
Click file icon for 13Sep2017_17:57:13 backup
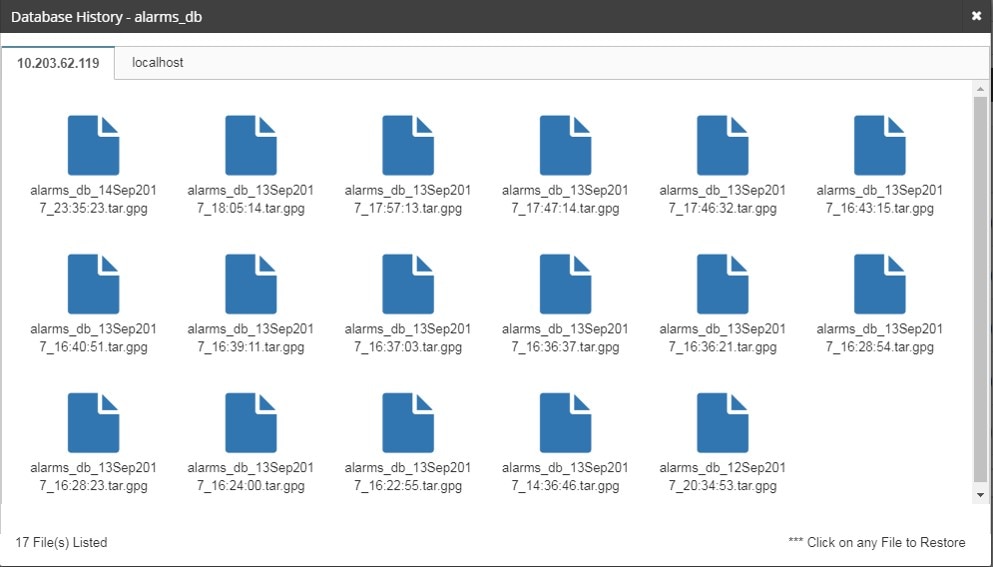[x=408, y=145]
